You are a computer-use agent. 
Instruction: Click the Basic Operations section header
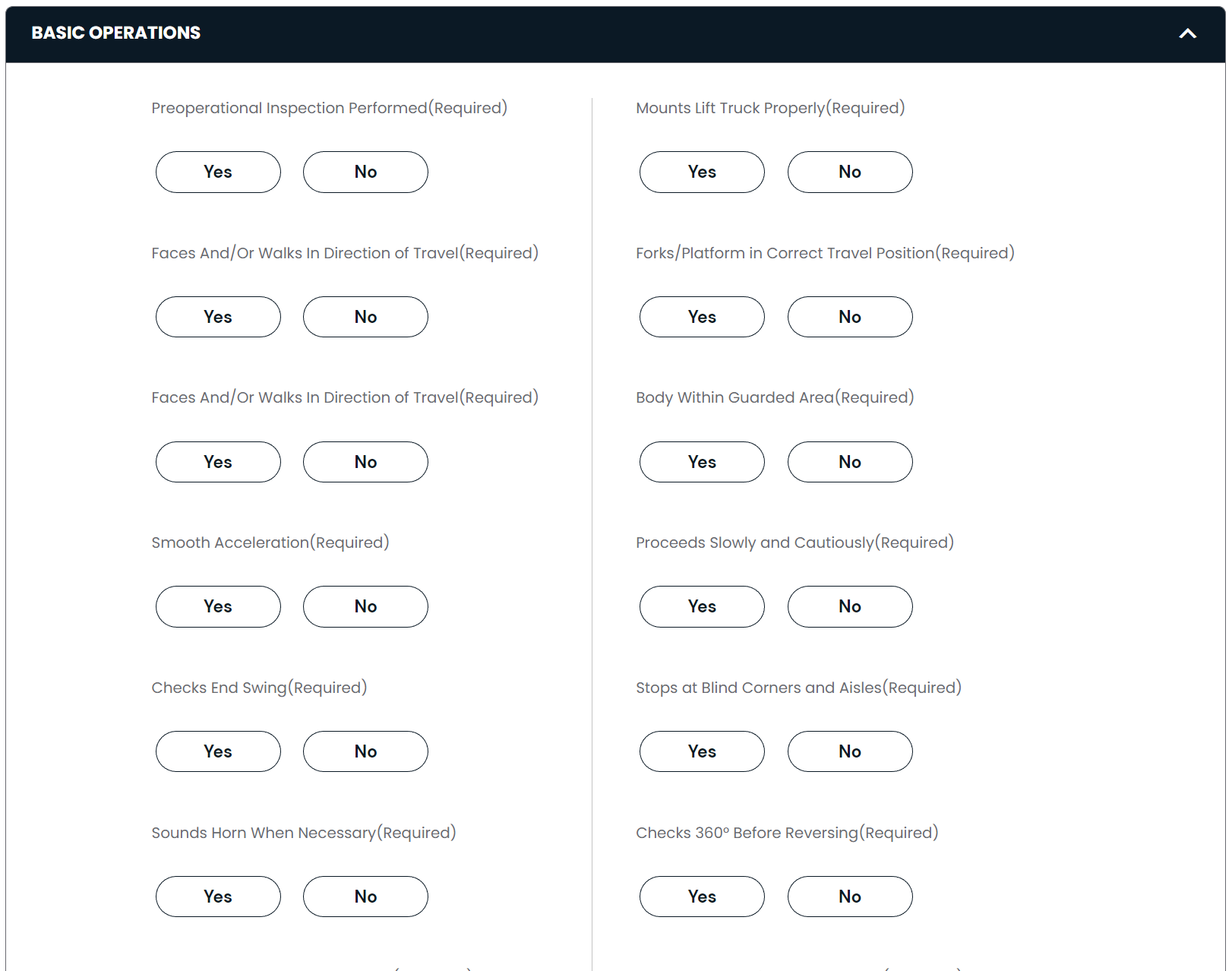click(x=115, y=33)
